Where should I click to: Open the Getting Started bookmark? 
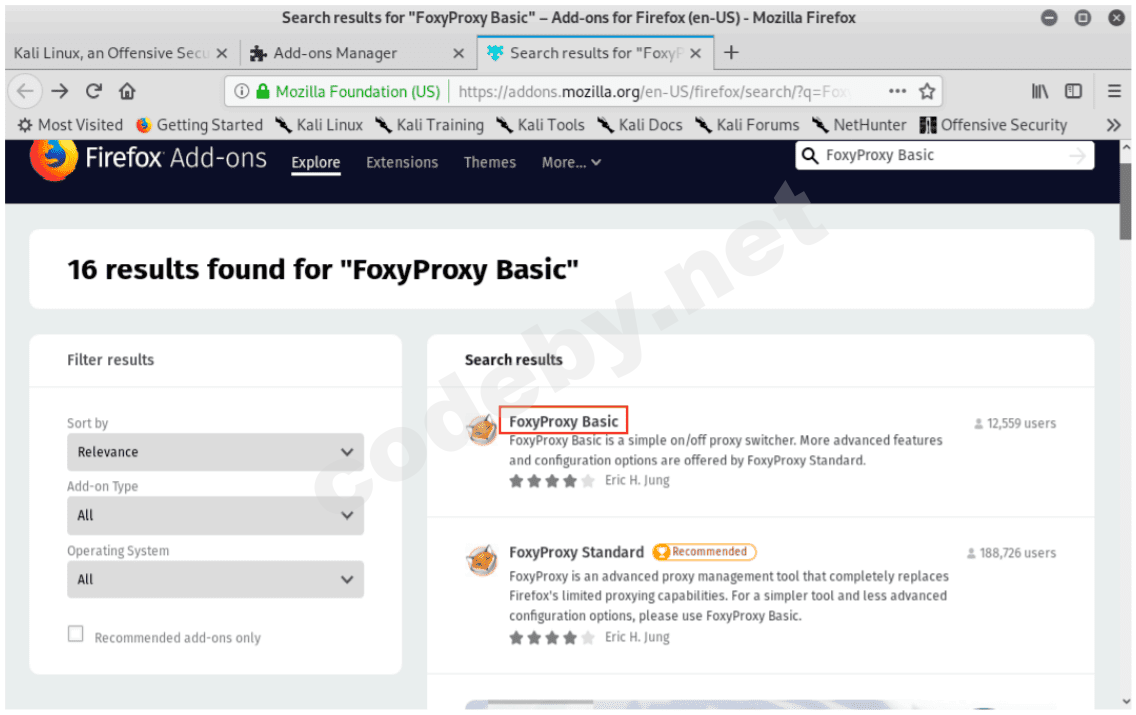[x=199, y=125]
